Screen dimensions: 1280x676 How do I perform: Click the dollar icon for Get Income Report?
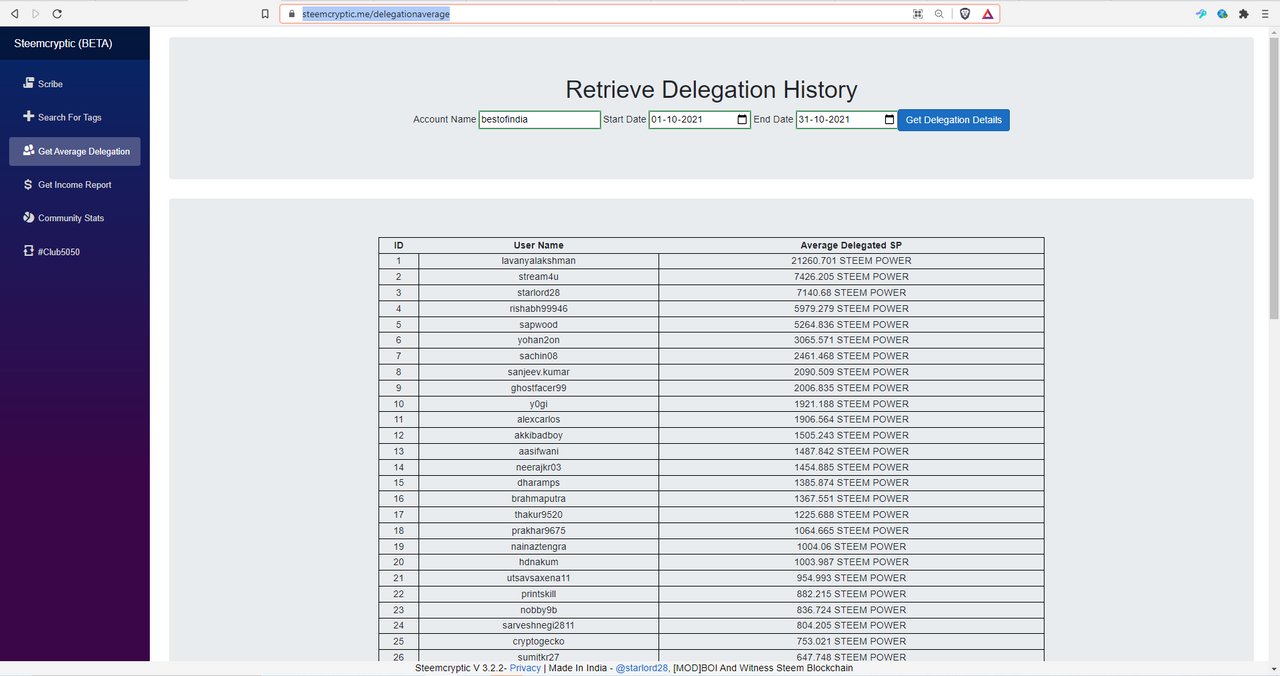point(29,185)
